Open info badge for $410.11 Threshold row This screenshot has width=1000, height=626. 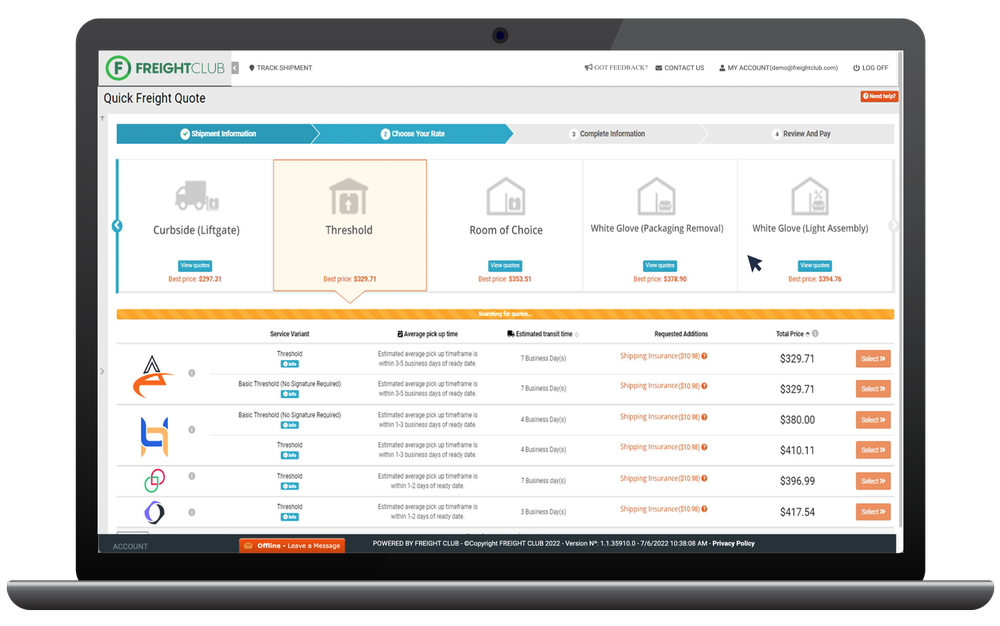tap(290, 455)
